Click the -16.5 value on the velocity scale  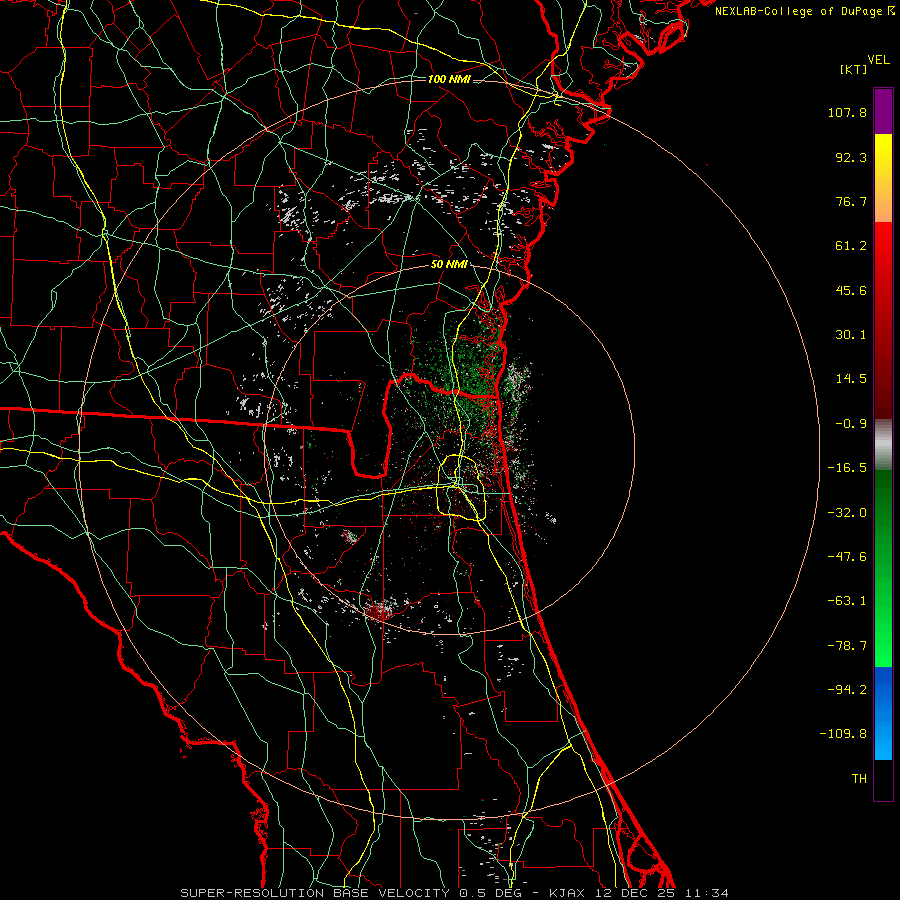coord(847,468)
